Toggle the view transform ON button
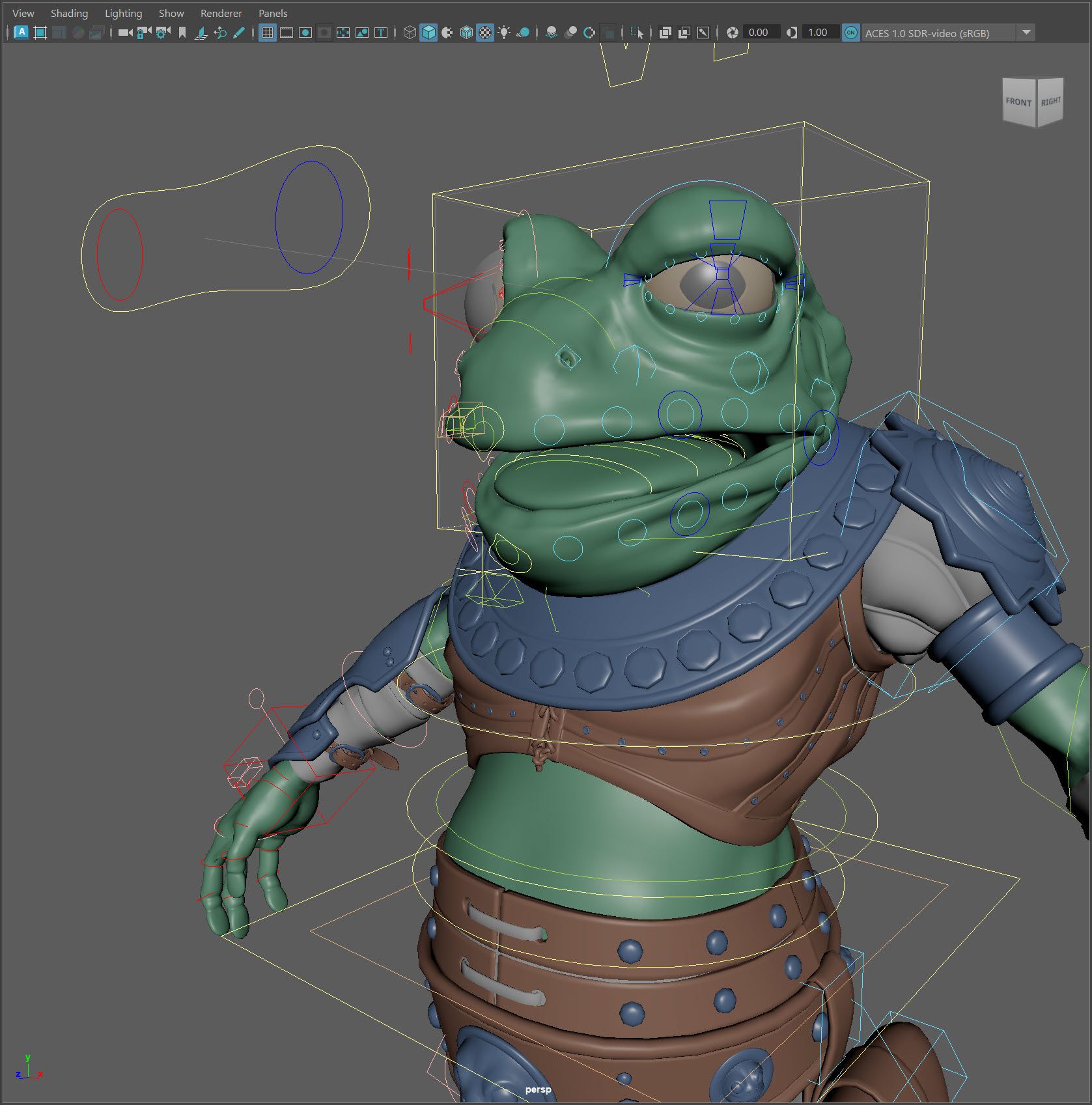The width and height of the screenshot is (1092, 1105). tap(850, 33)
